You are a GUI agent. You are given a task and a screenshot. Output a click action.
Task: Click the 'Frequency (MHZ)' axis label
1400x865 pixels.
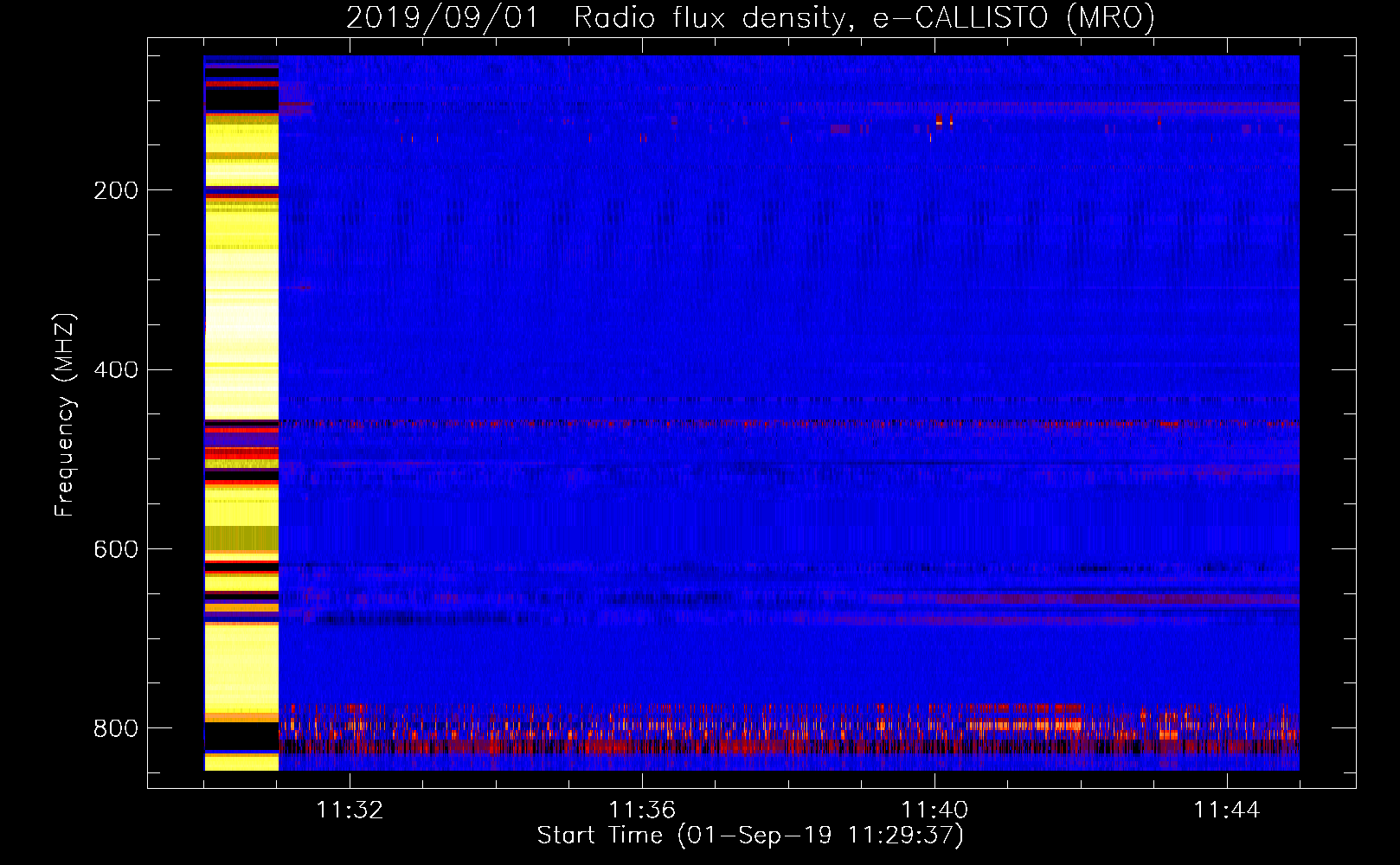[x=65, y=415]
